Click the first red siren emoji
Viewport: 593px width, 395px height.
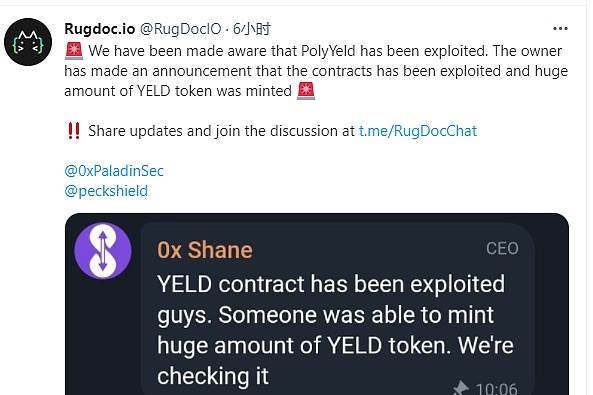click(74, 51)
